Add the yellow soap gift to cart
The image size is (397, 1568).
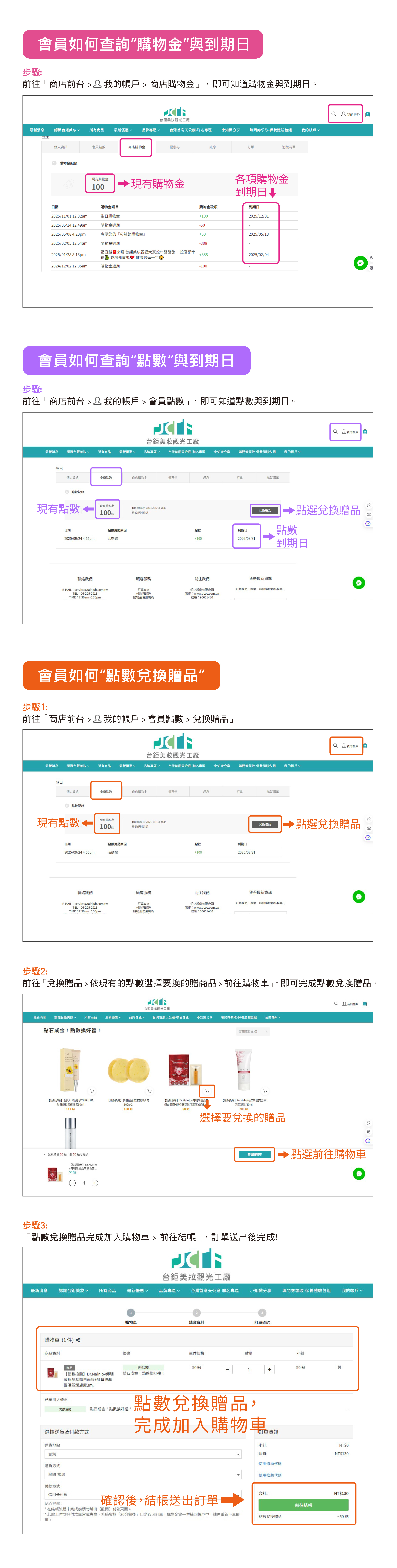150,1091
